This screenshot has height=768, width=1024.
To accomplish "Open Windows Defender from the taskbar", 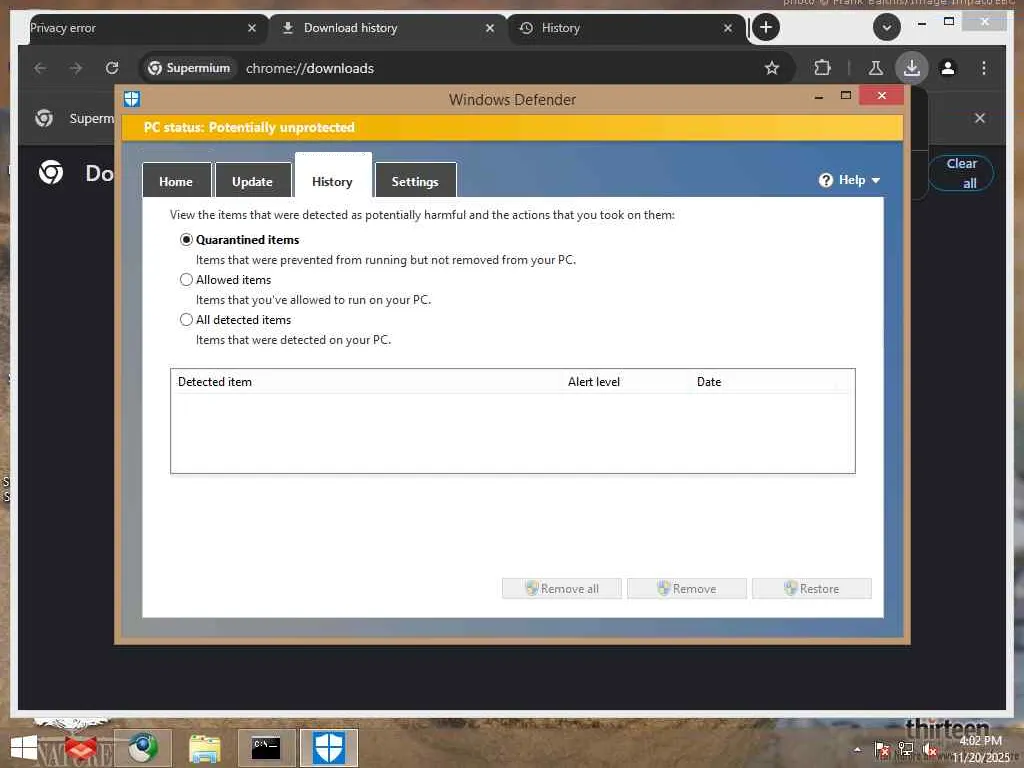I will coord(328,748).
